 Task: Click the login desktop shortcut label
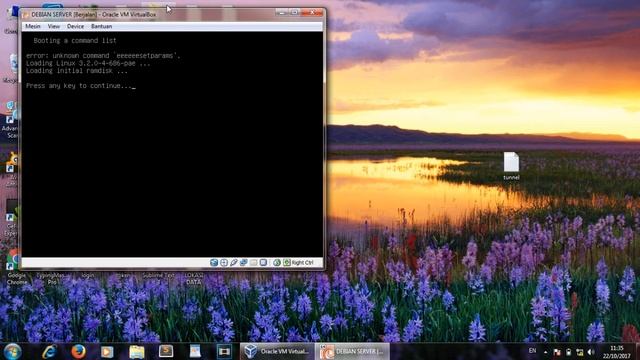pos(87,276)
